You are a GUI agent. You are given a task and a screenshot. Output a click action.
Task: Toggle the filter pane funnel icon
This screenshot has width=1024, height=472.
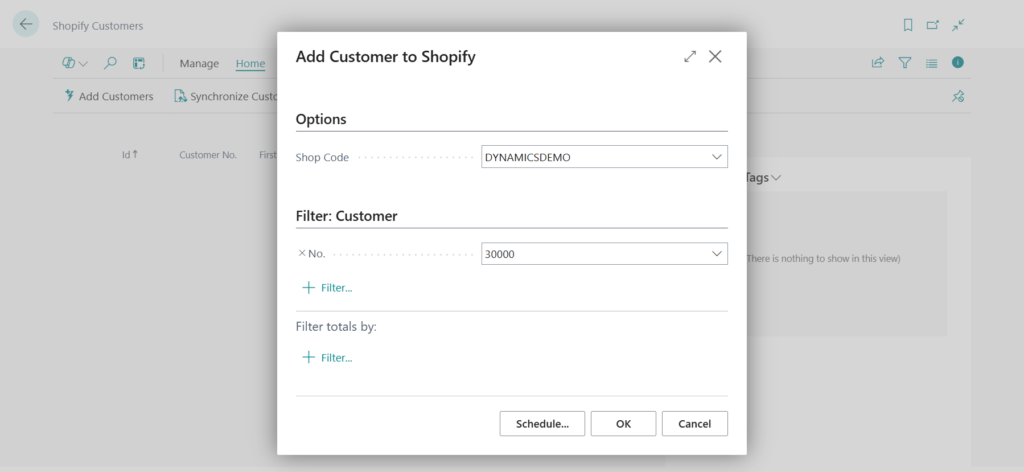904,63
